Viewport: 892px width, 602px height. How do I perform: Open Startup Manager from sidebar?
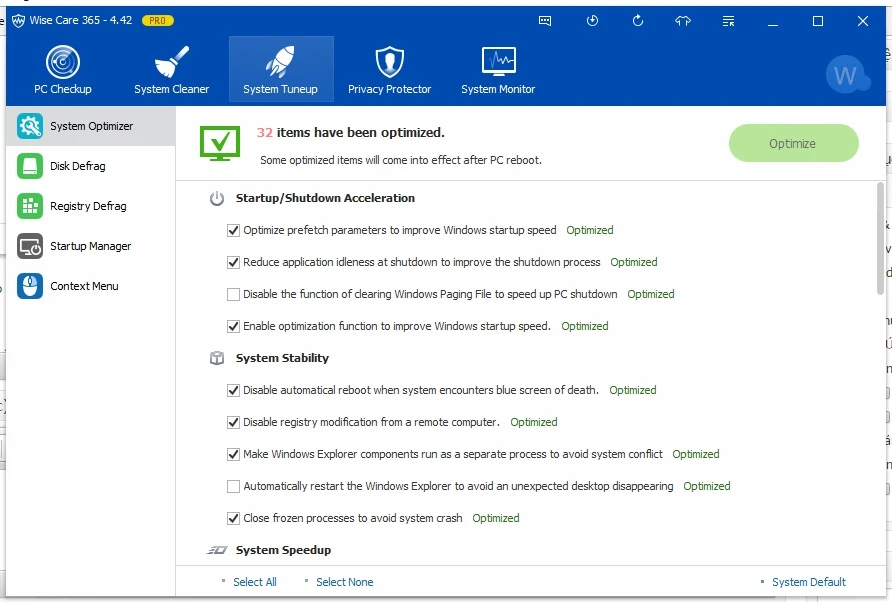(90, 246)
